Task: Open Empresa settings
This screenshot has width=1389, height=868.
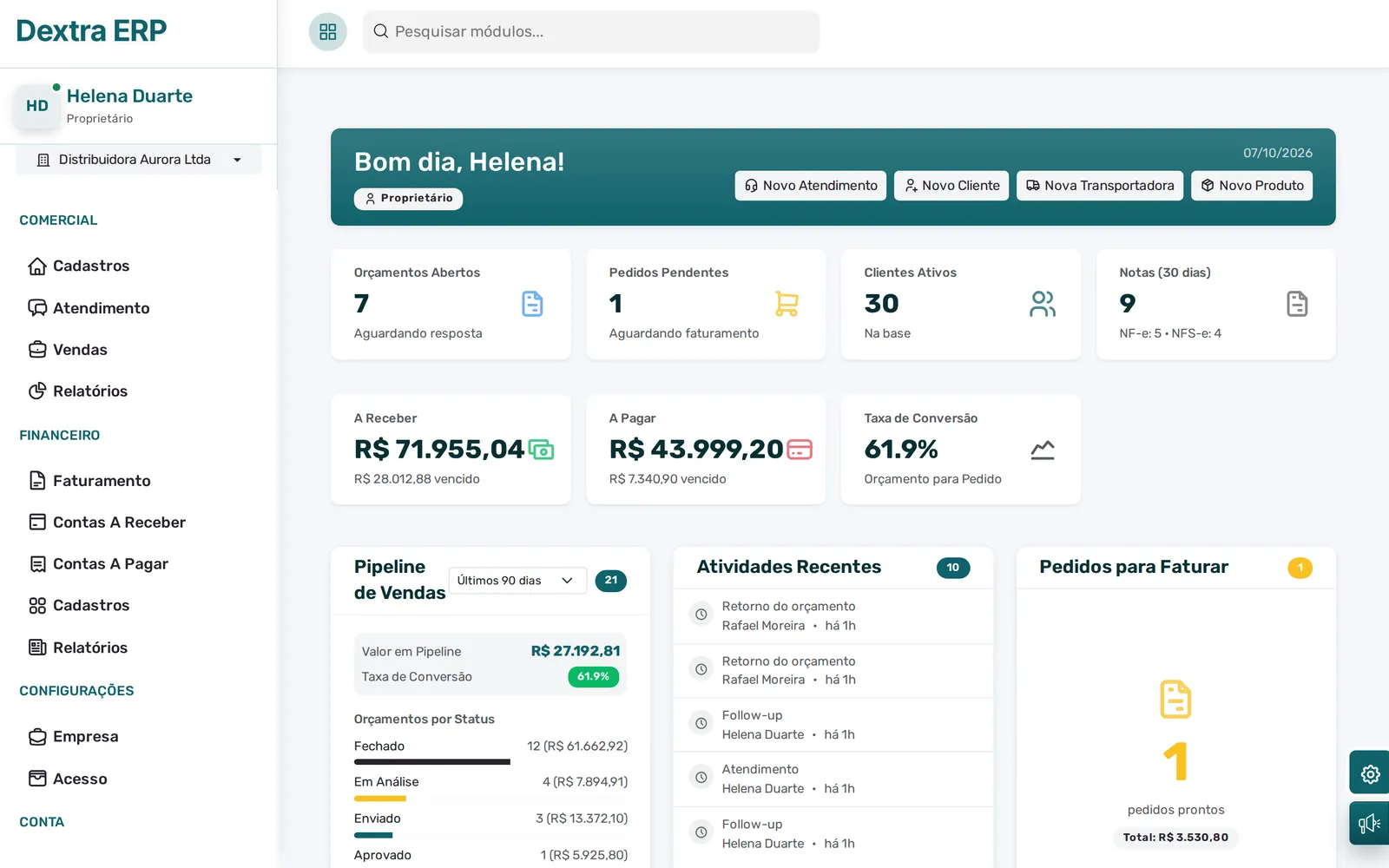Action: 74,737
